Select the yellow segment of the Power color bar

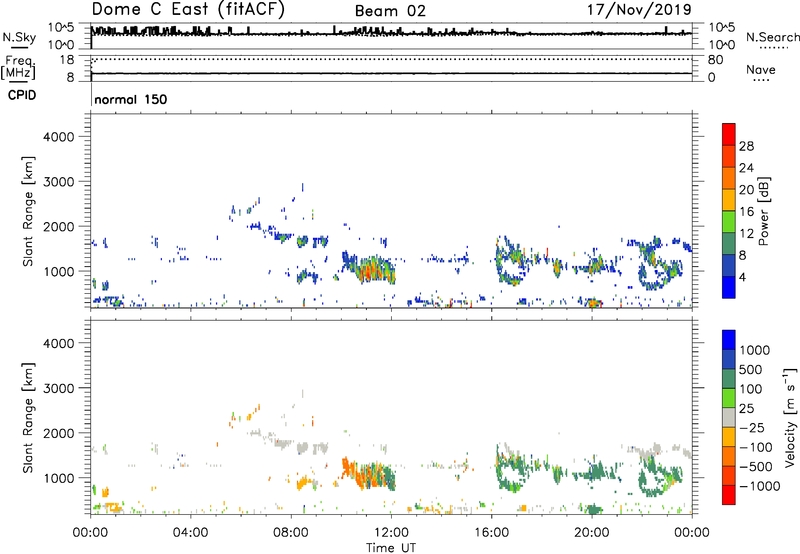[729, 200]
